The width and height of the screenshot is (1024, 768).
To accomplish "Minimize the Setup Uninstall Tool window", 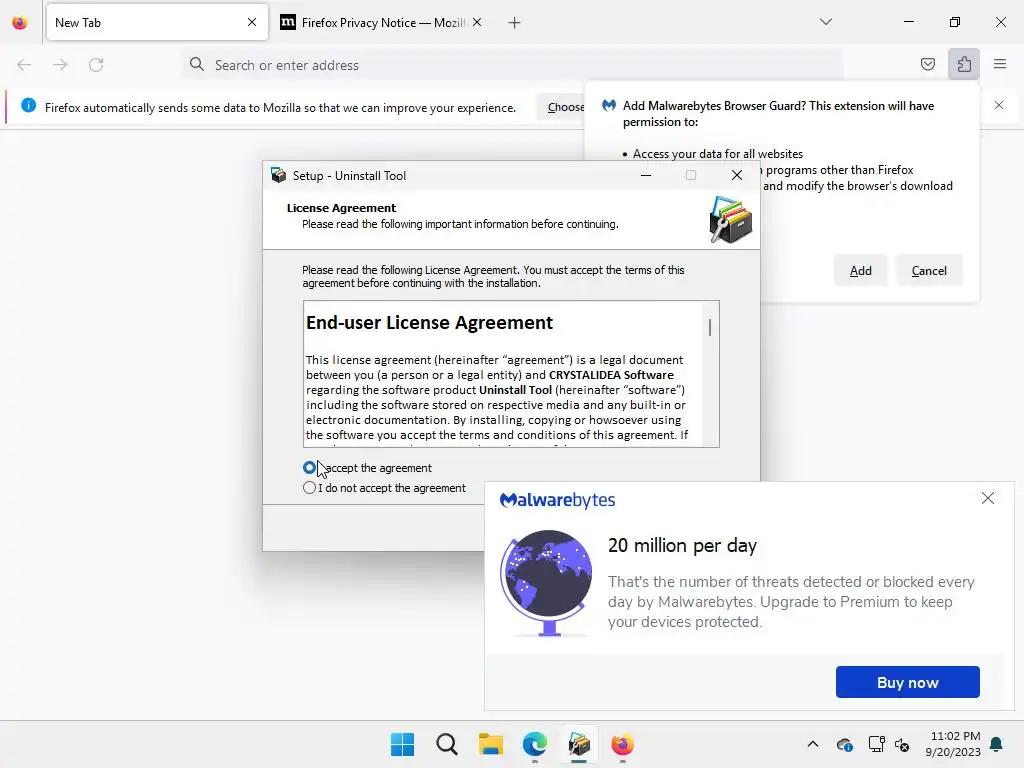I will click(x=646, y=175).
